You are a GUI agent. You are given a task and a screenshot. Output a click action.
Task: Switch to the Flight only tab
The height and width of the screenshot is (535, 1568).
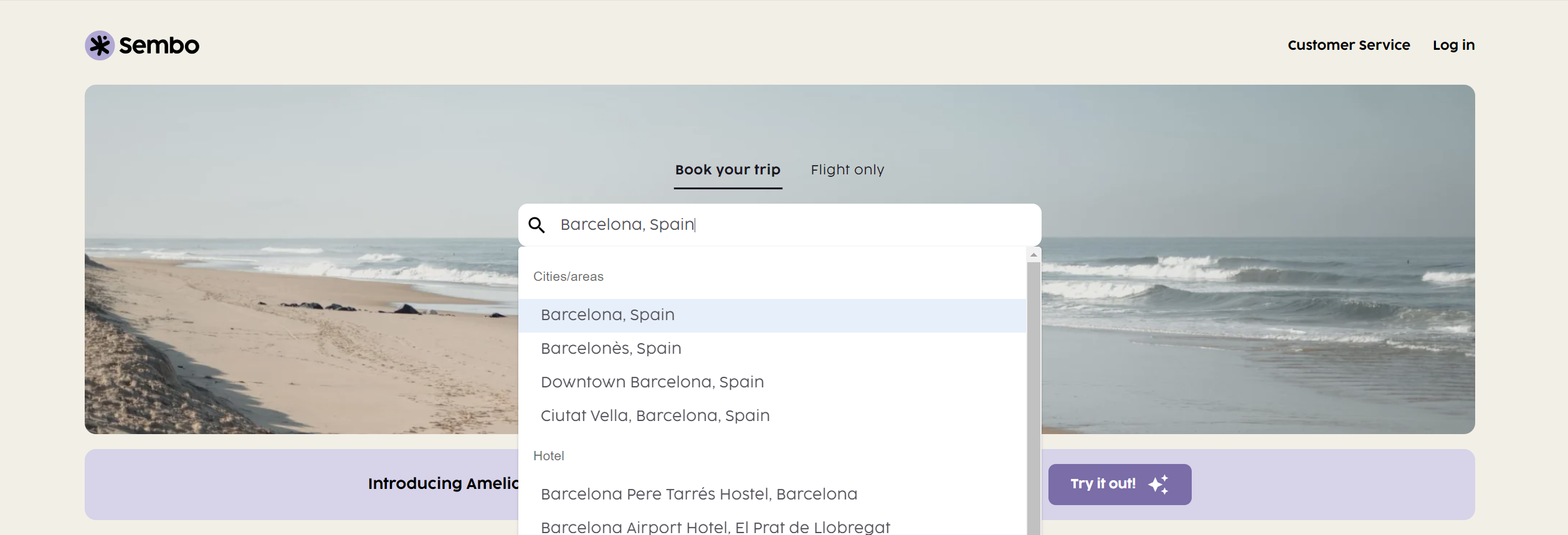click(847, 169)
